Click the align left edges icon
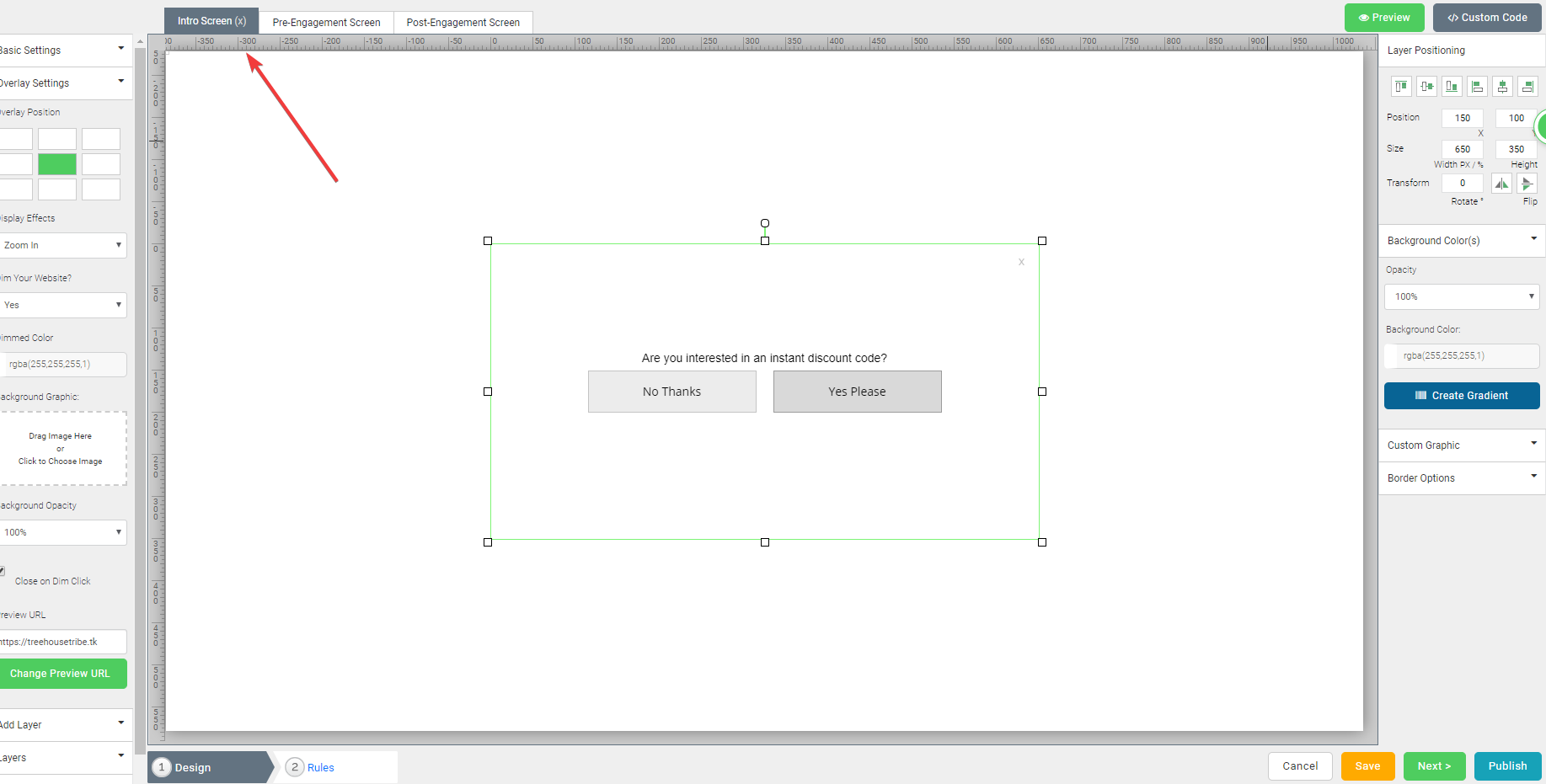1546x784 pixels. tap(1477, 87)
